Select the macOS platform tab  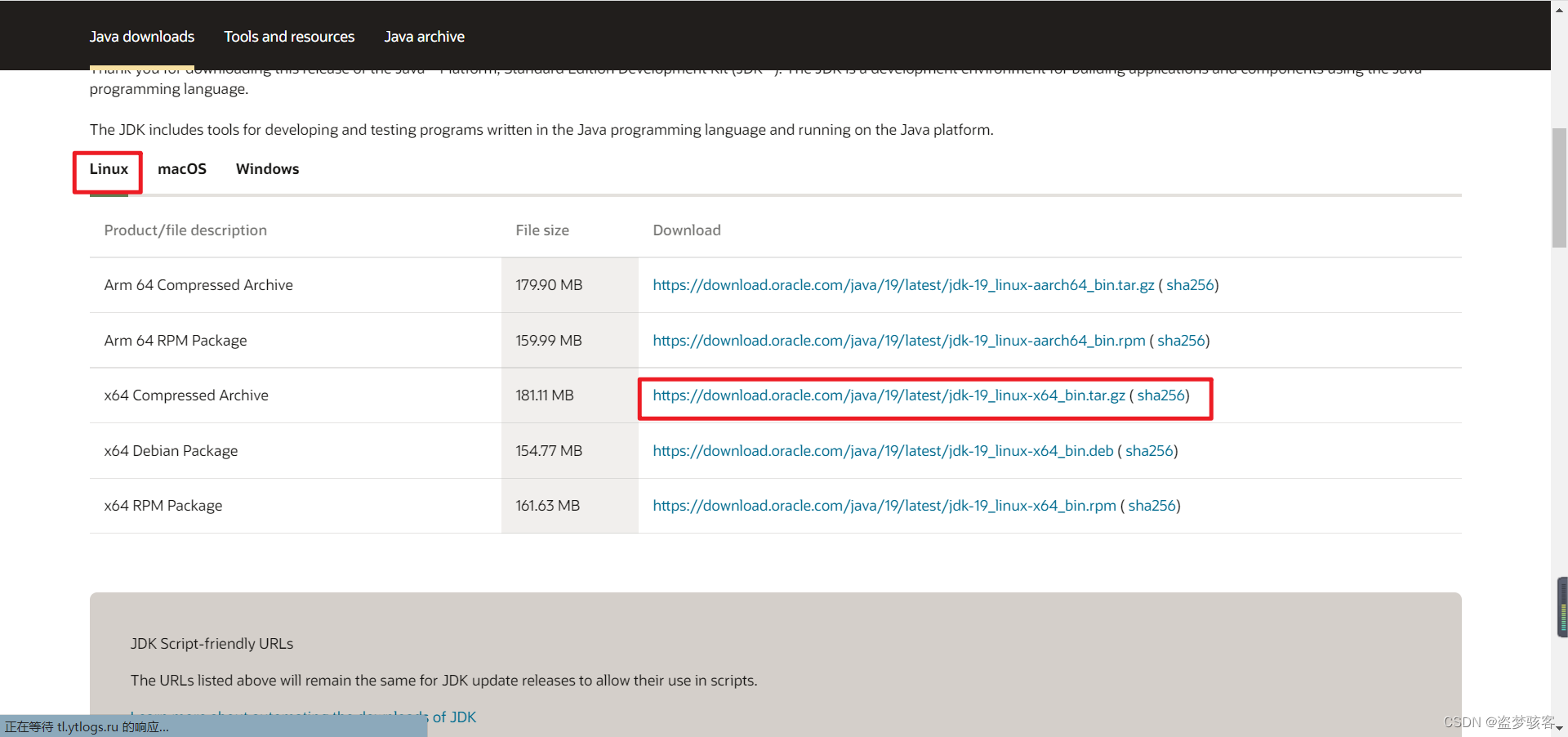182,169
